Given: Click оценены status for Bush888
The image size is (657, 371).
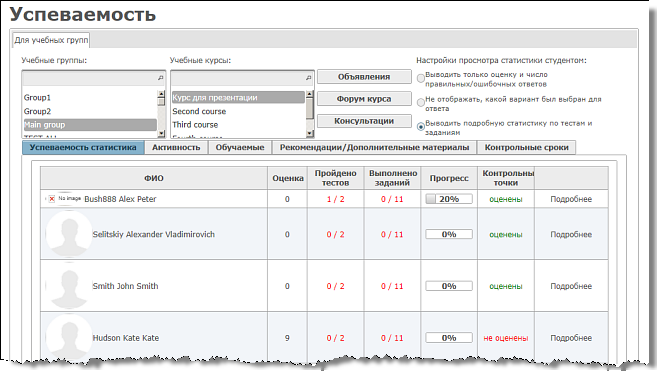Looking at the screenshot, I should tap(506, 199).
